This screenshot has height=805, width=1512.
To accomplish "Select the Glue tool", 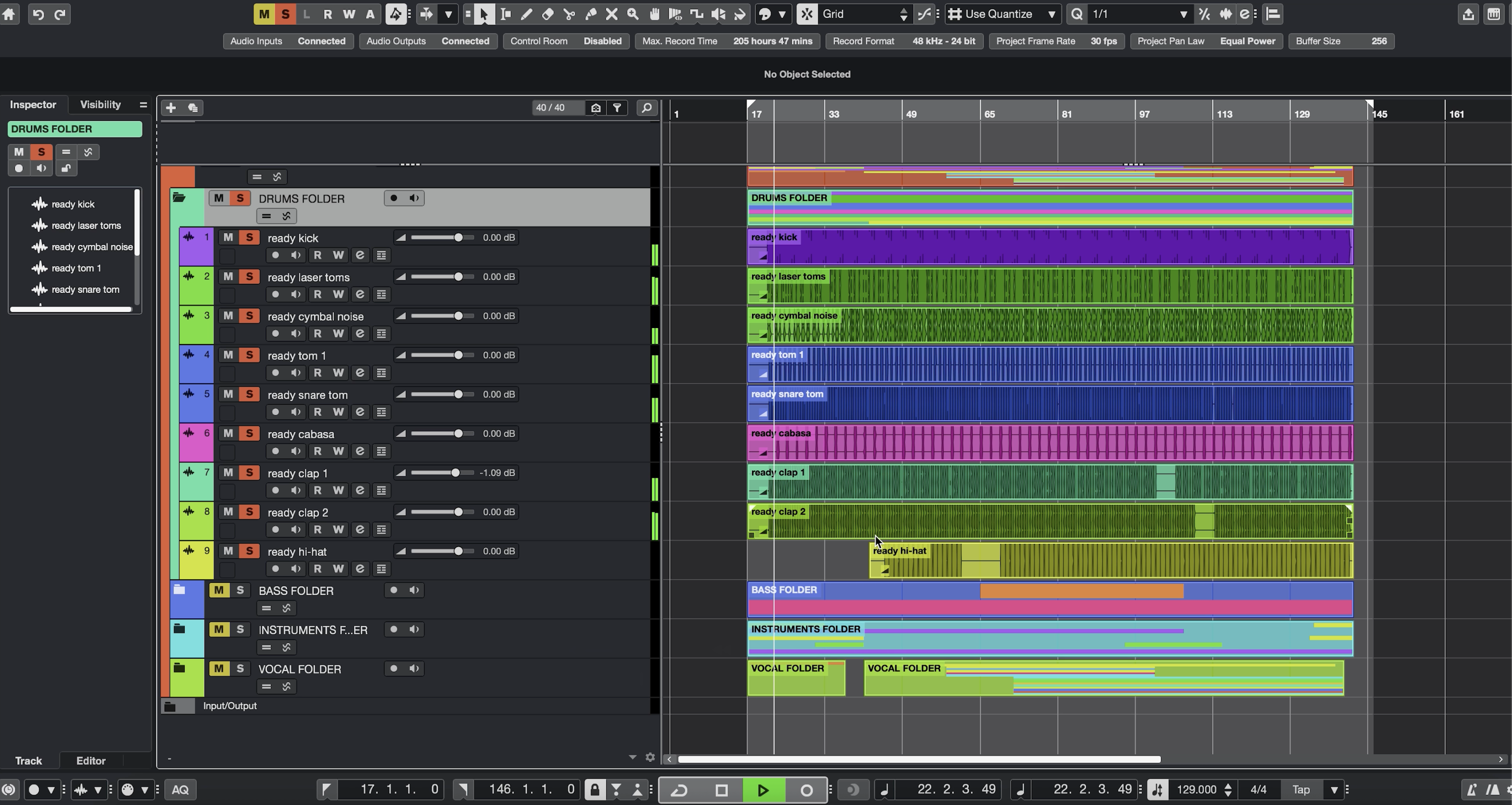I will point(591,14).
